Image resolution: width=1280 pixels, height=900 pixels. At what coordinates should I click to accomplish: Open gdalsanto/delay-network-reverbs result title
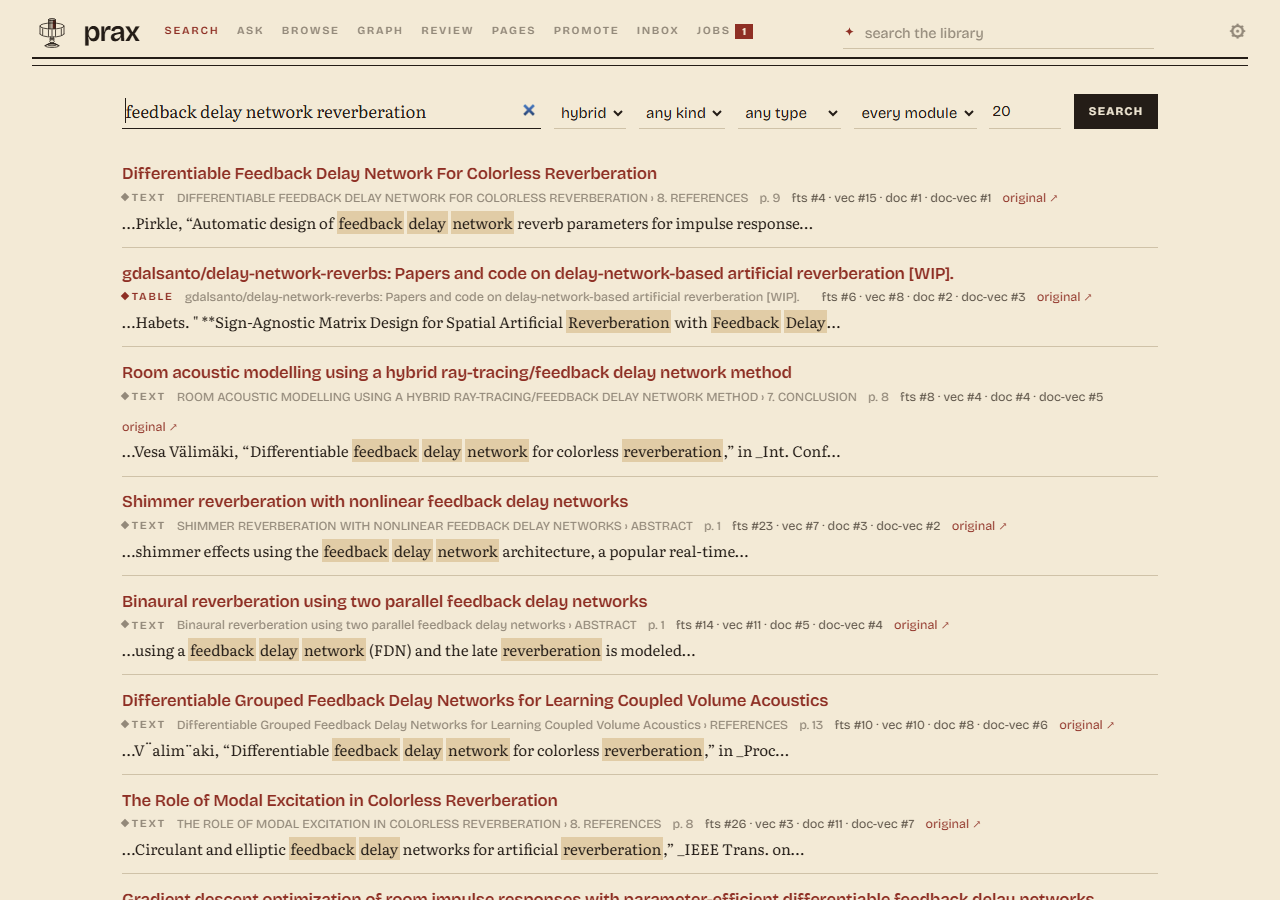[538, 273]
